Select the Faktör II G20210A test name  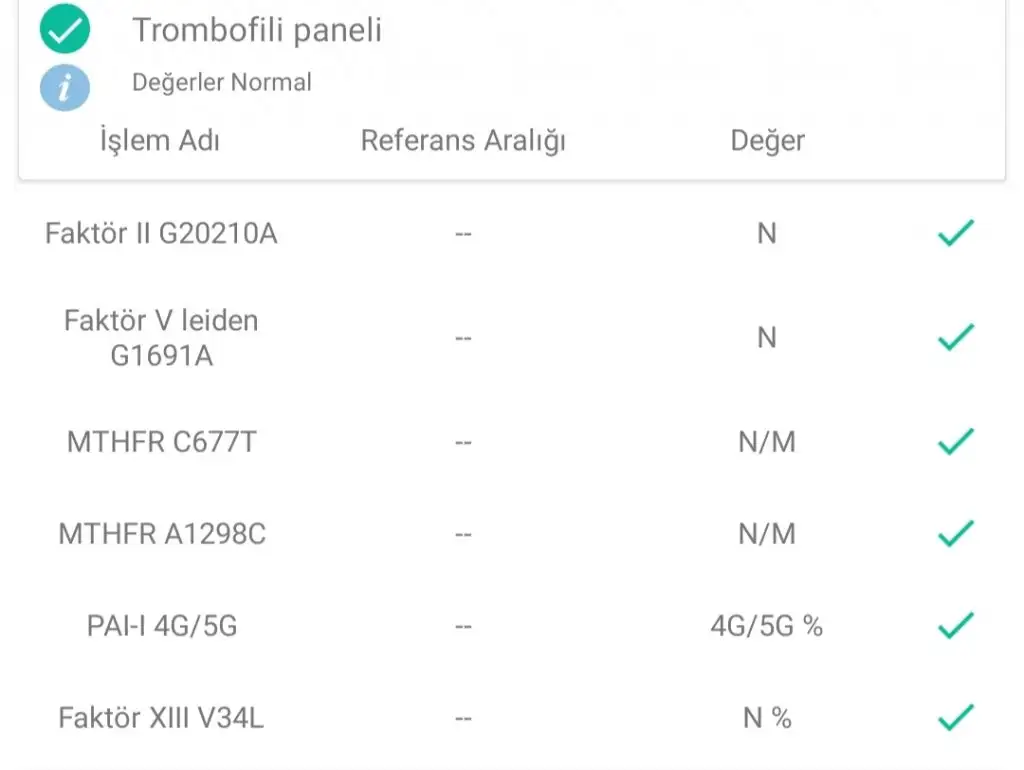(x=161, y=234)
